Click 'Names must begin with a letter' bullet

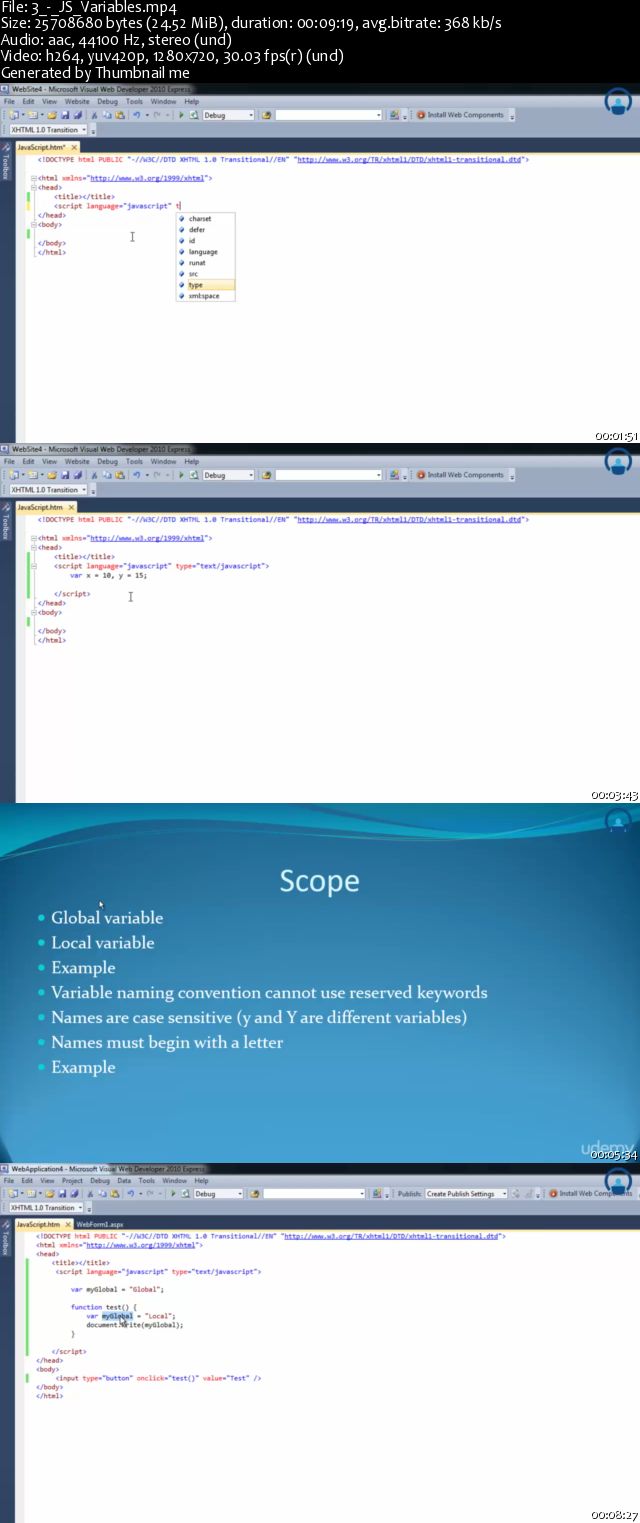point(167,1042)
